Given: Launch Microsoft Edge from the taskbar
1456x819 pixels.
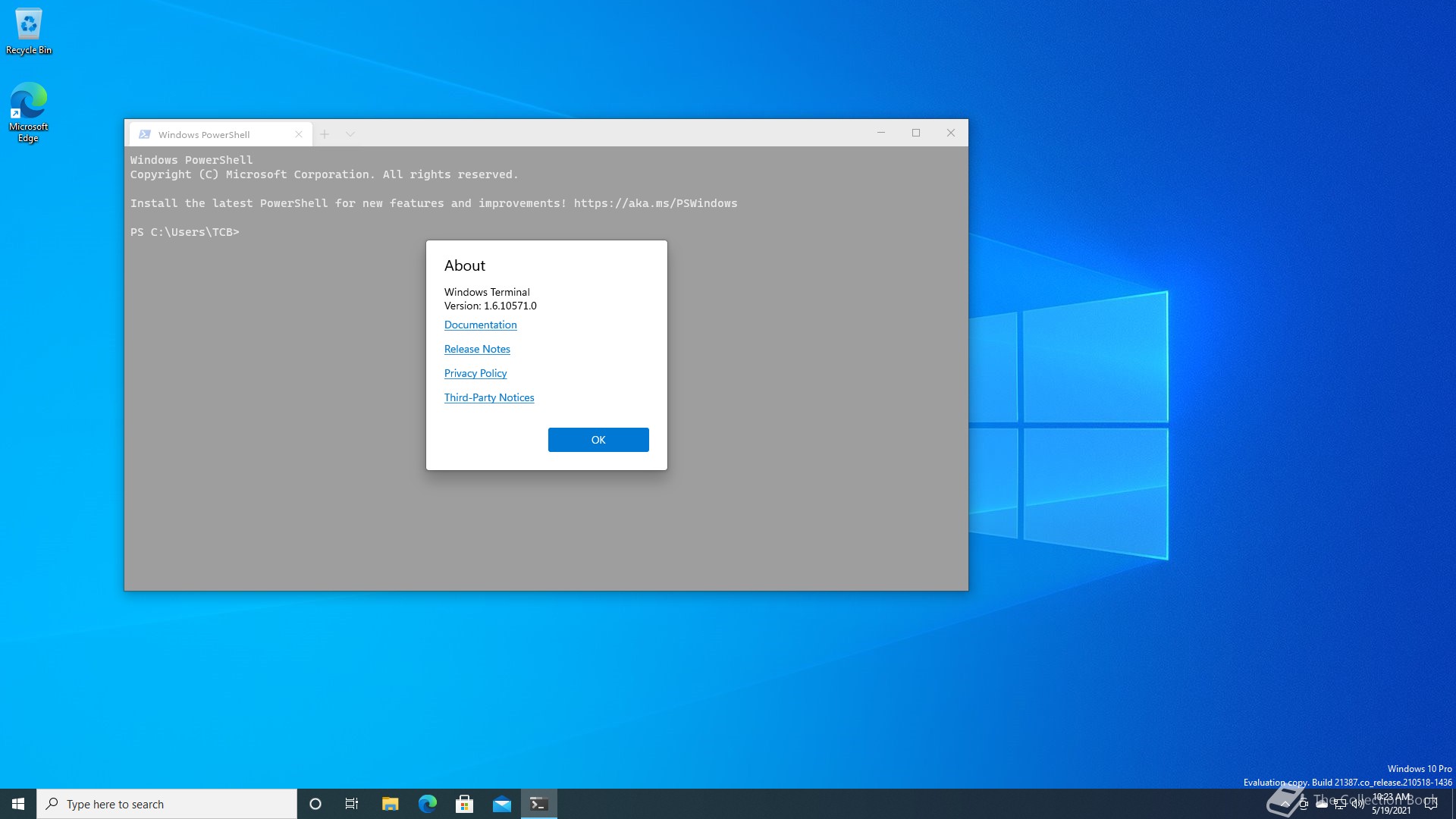Looking at the screenshot, I should click(428, 804).
